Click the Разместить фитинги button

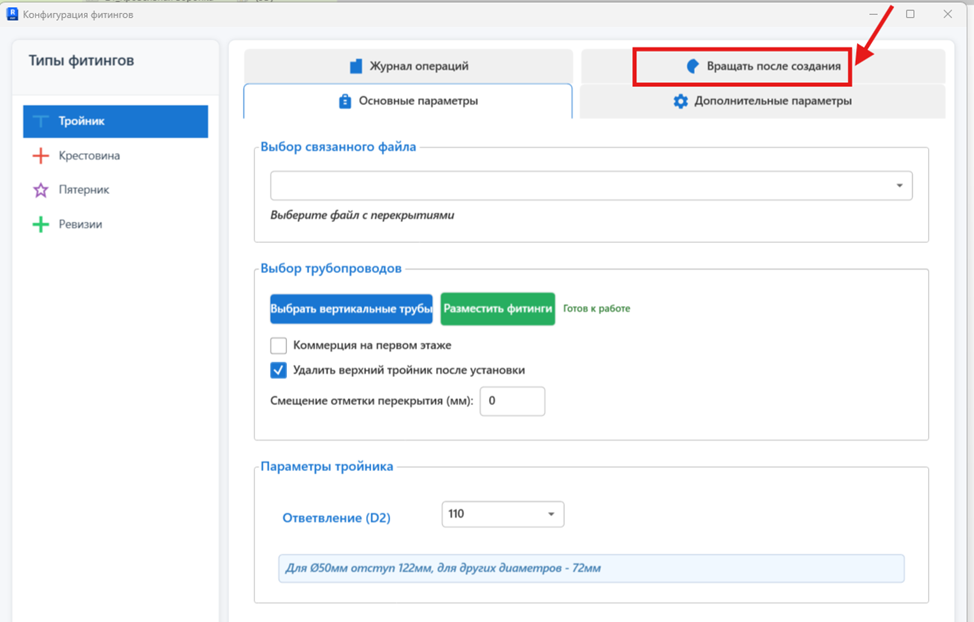tap(498, 309)
